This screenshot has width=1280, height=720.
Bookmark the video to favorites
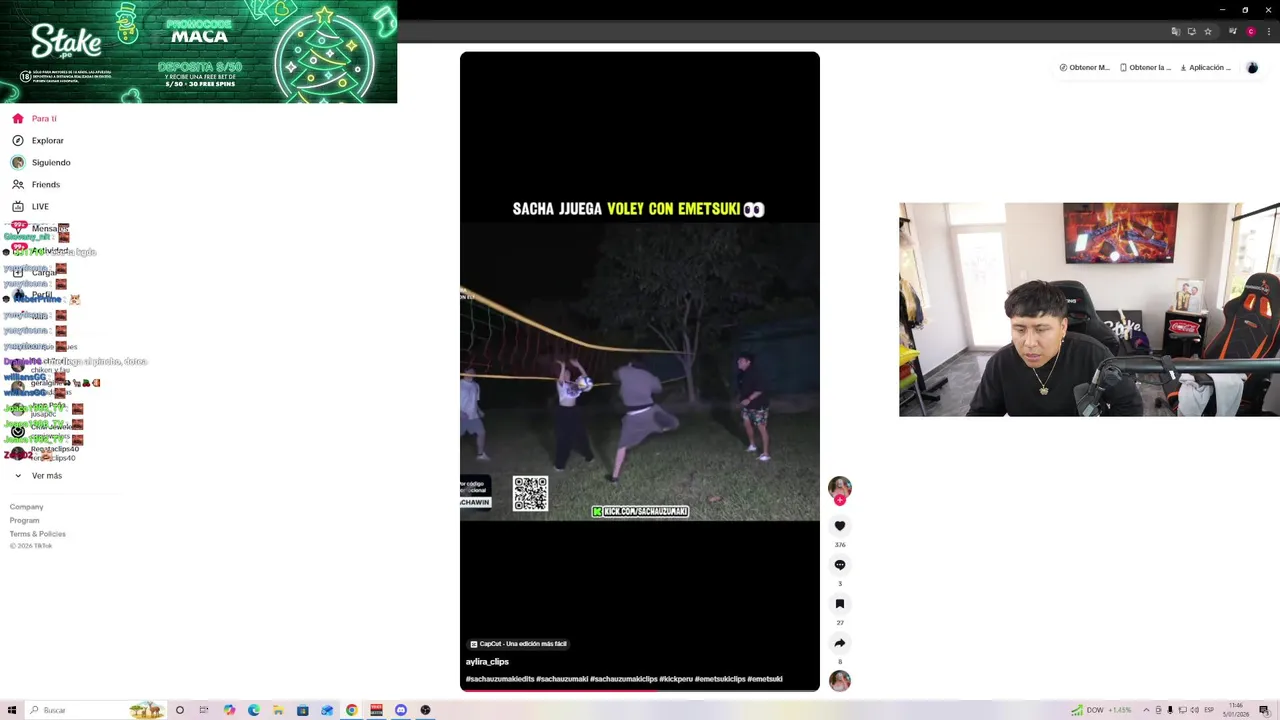click(840, 604)
